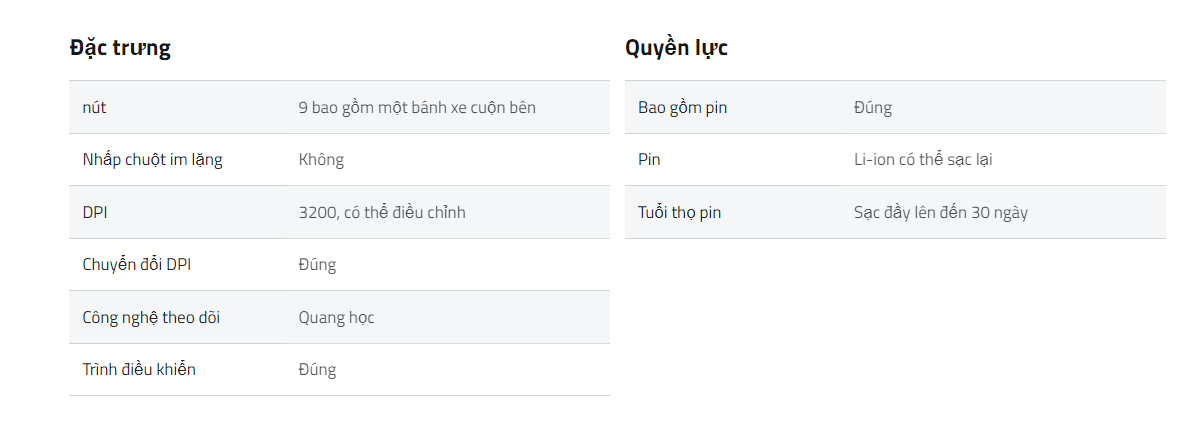
Task: Click the Đúng value beside Bao gồm pin
Action: 873,107
